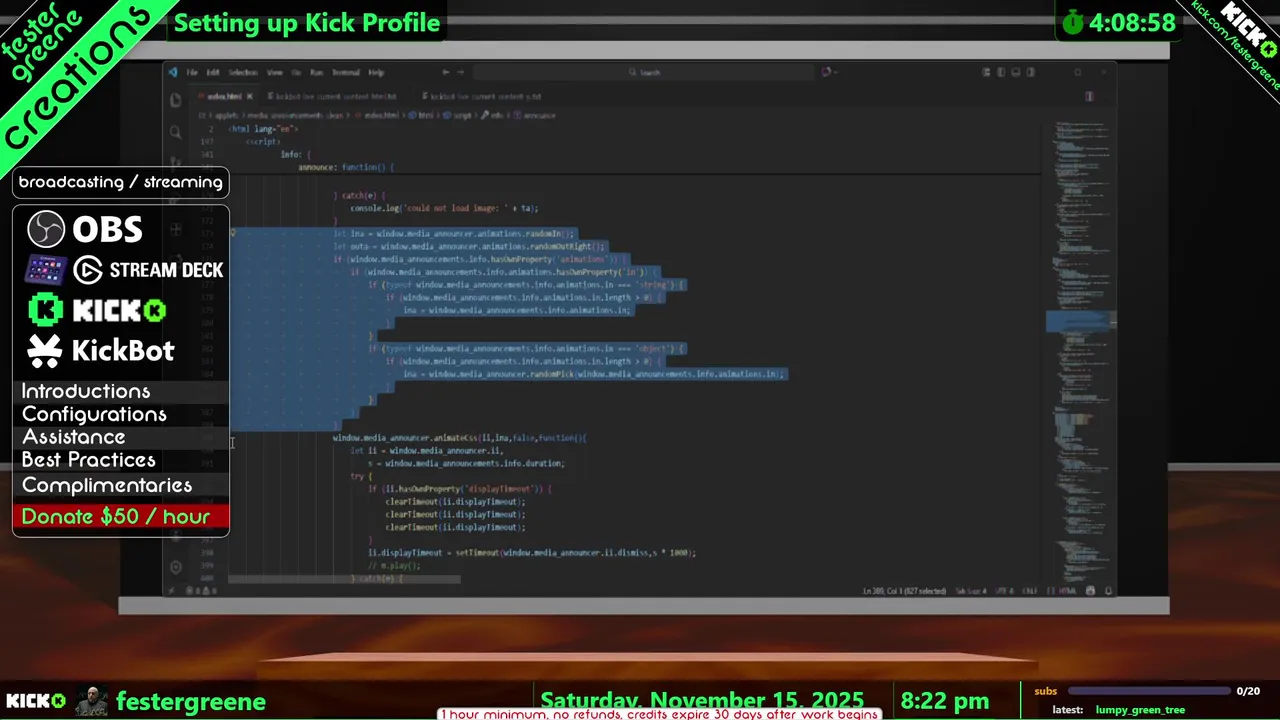
Task: Click 'Ln 389, Col 1' in the status bar
Action: 904,591
